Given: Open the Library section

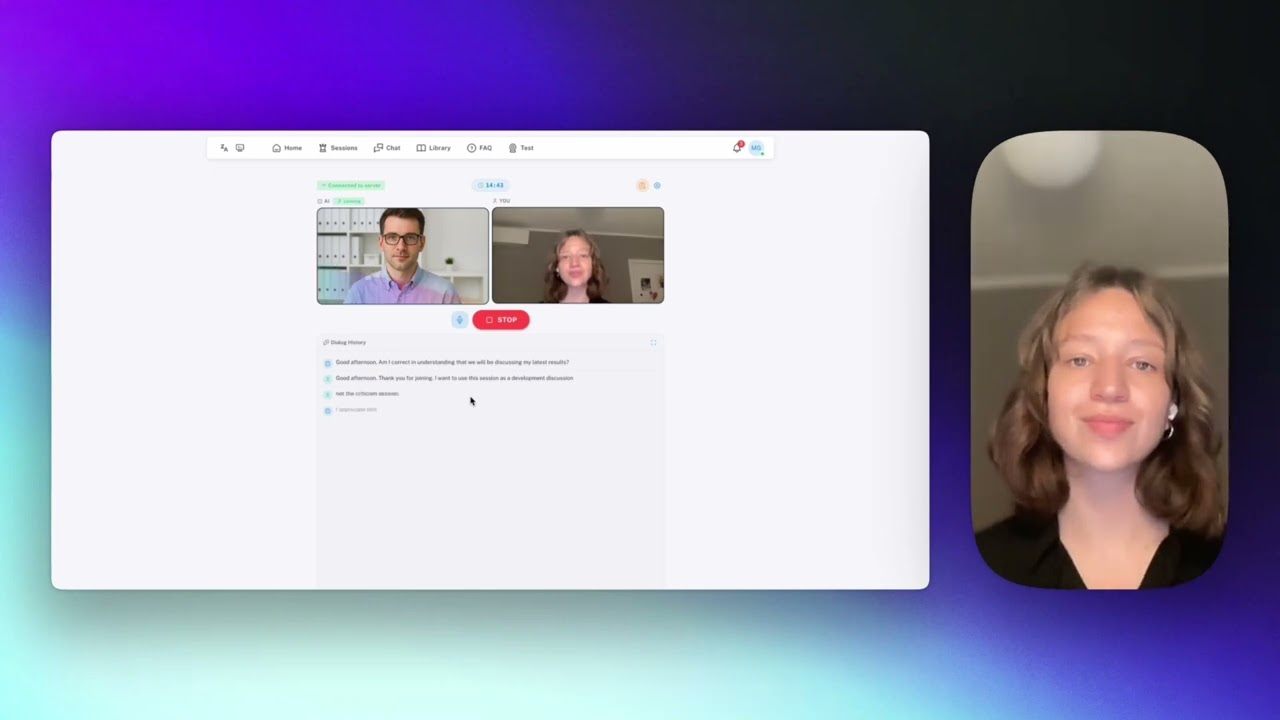Looking at the screenshot, I should (434, 148).
